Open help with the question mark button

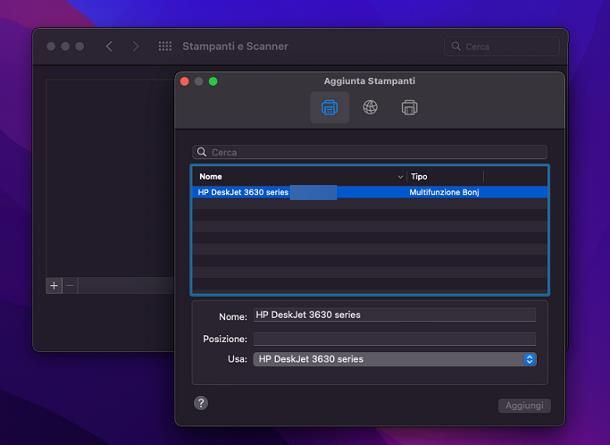tap(201, 403)
